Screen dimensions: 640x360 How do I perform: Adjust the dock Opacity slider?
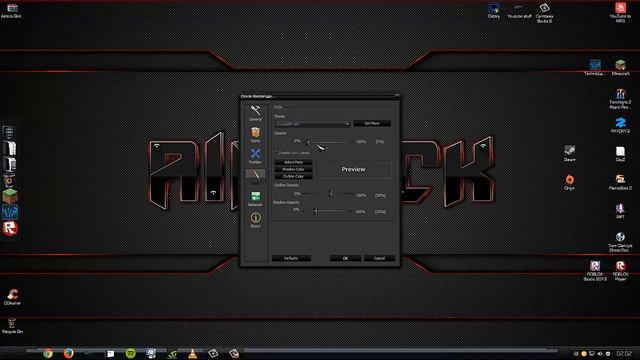coord(330,142)
